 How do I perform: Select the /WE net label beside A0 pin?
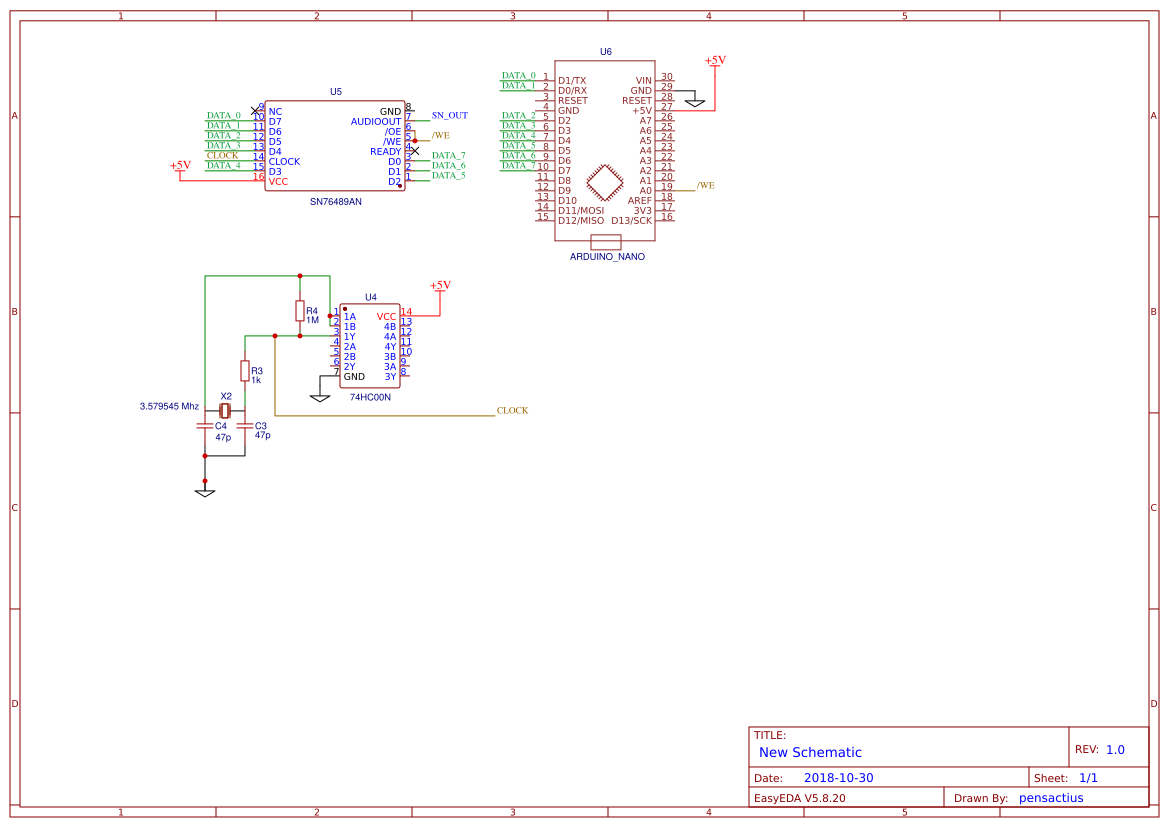point(705,186)
